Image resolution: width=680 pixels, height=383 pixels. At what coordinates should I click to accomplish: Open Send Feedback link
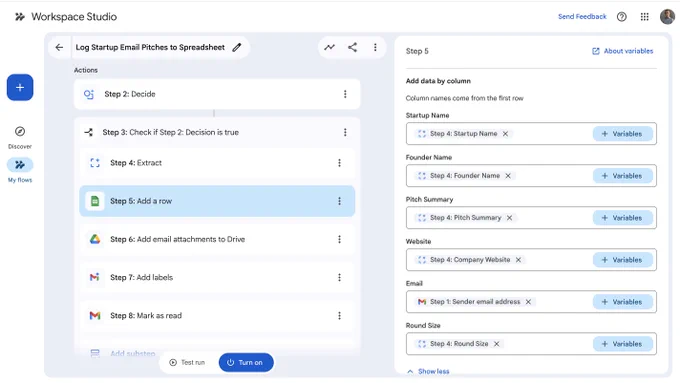point(582,17)
